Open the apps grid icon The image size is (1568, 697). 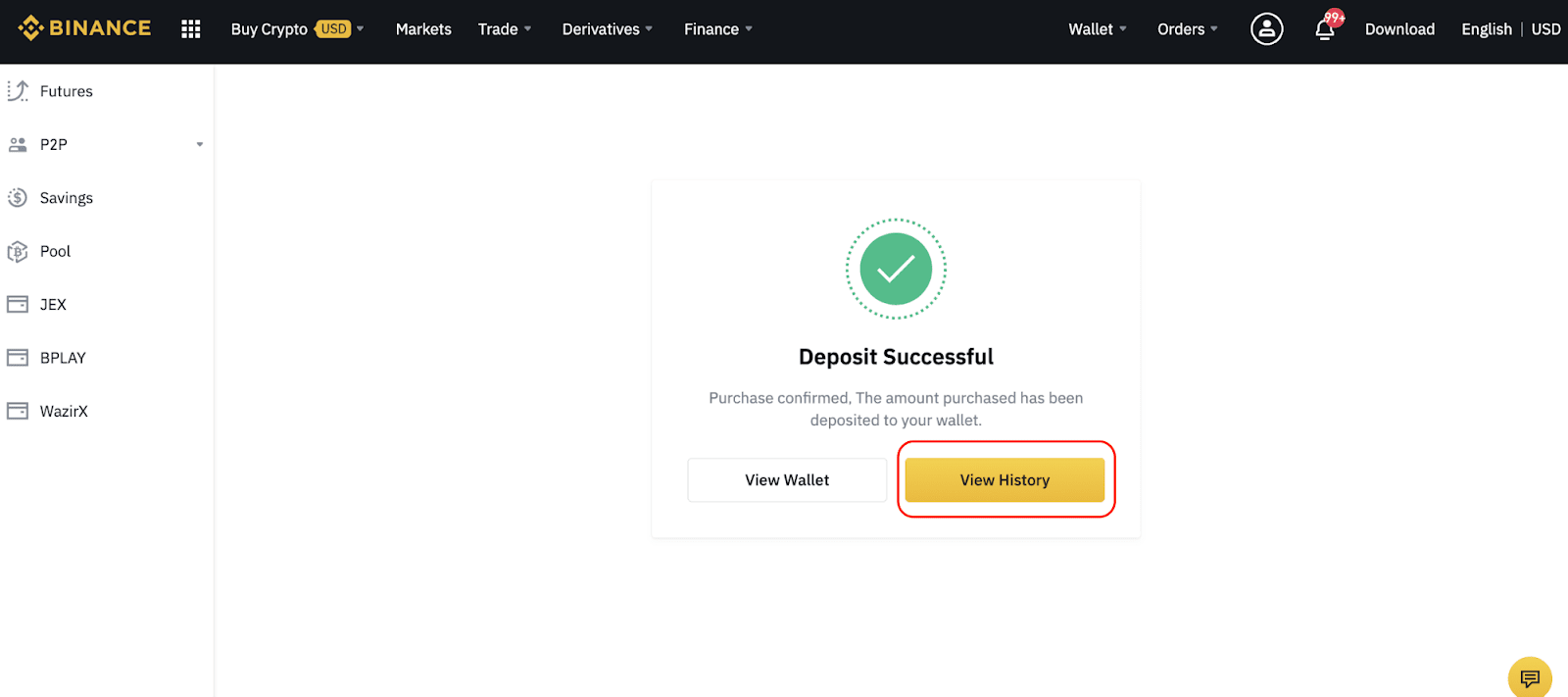(x=191, y=29)
